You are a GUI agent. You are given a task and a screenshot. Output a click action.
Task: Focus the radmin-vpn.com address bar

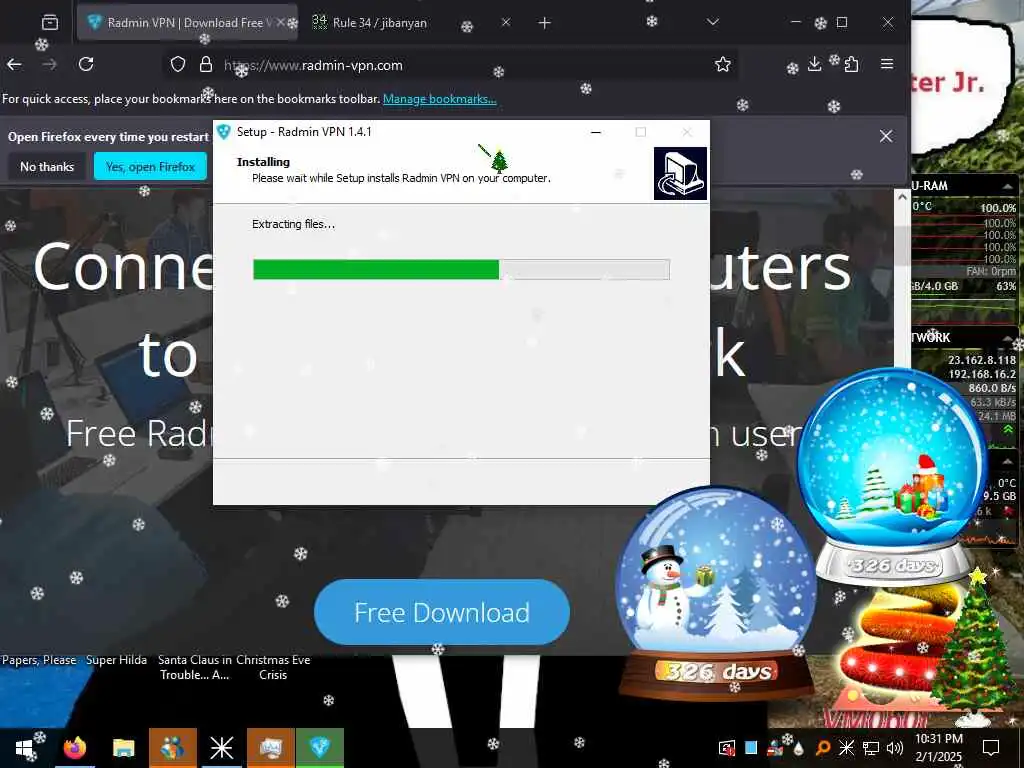pyautogui.click(x=451, y=65)
